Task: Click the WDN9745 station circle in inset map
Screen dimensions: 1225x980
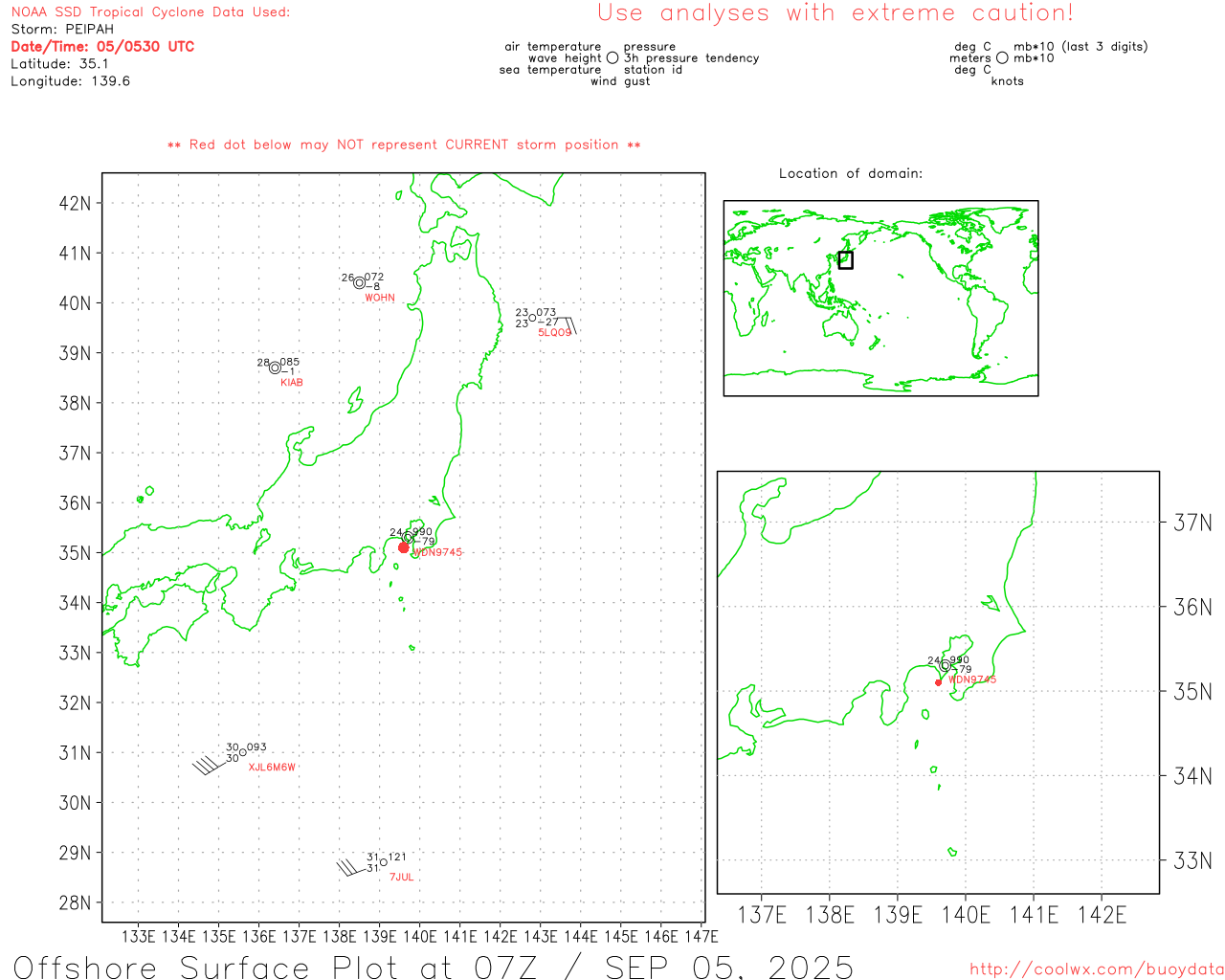Action: click(x=946, y=666)
